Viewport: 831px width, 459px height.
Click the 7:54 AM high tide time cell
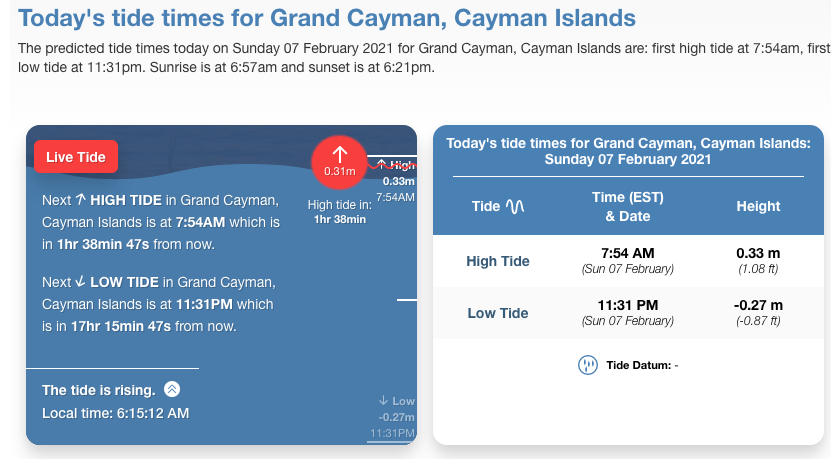627,253
